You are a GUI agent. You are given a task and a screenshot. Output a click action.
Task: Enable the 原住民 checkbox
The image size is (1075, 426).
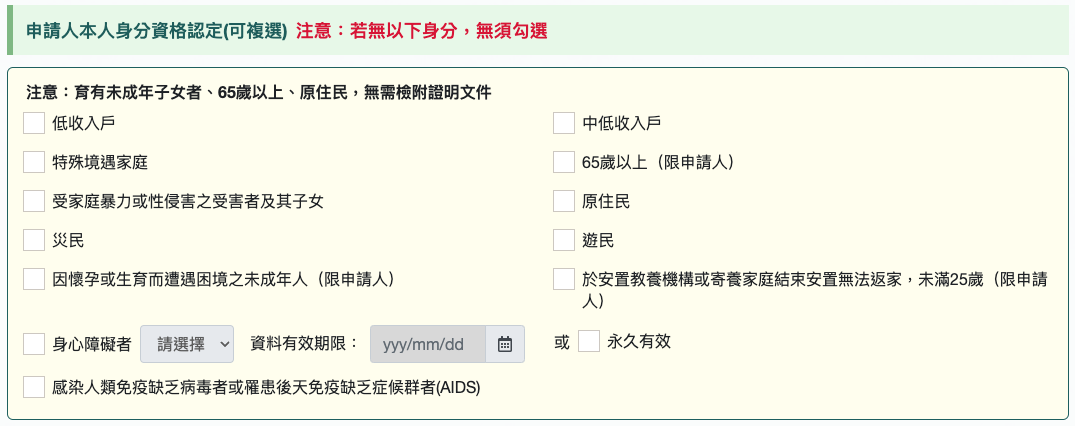(564, 202)
